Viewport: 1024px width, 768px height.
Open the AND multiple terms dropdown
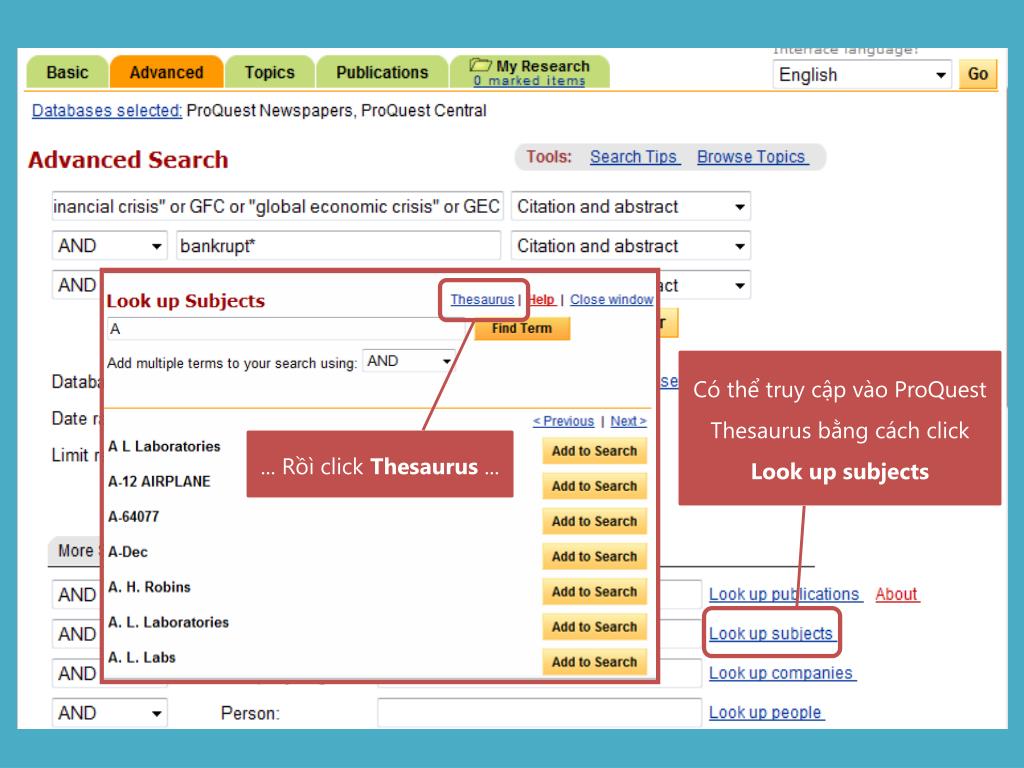tap(409, 361)
